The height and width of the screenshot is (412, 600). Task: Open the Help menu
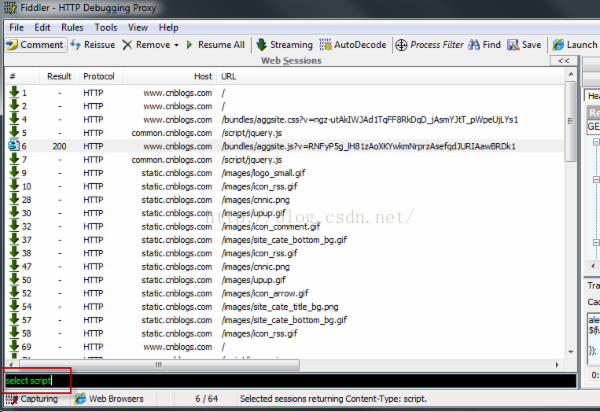(168, 28)
